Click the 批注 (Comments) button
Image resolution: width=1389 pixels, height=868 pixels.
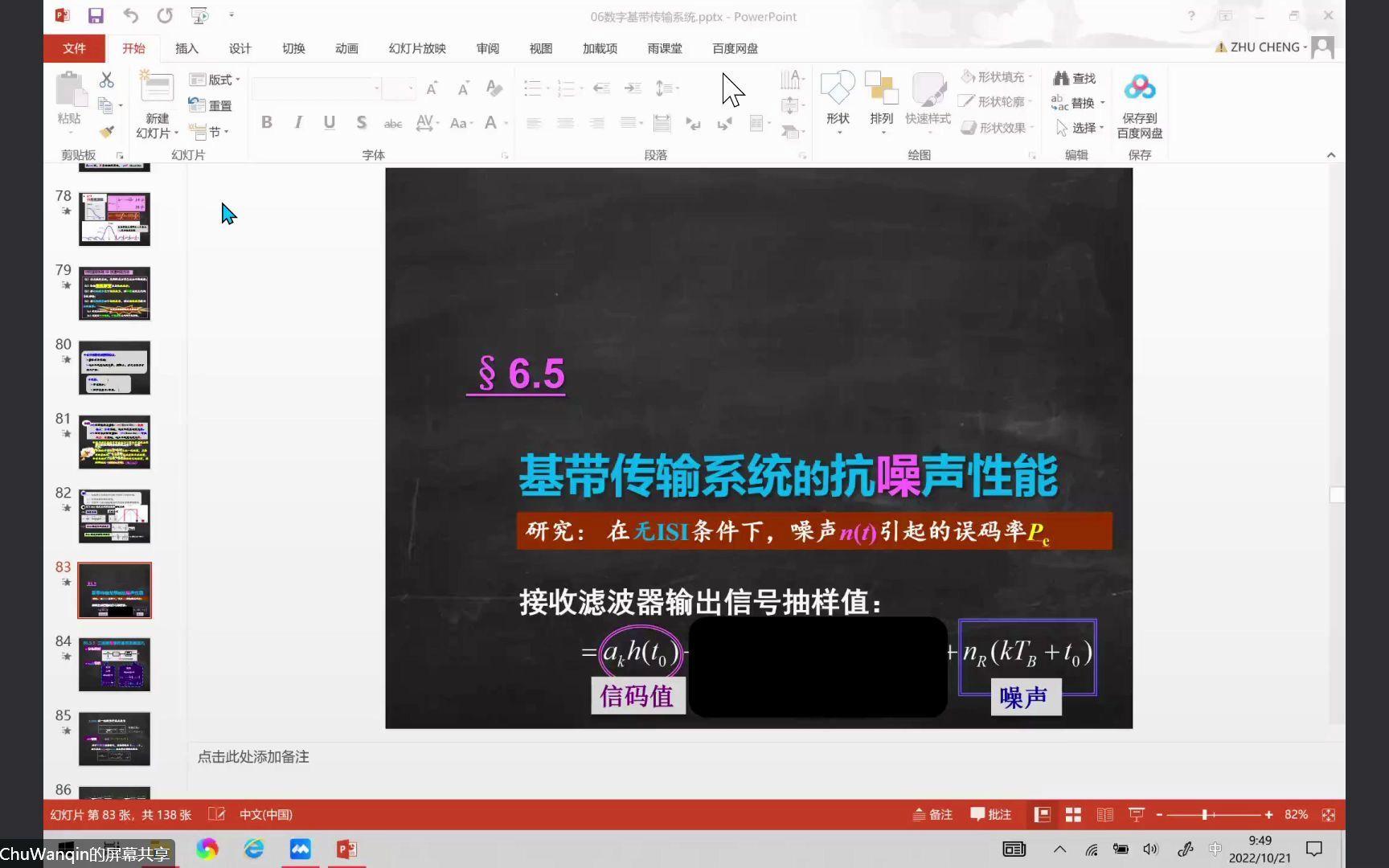[990, 814]
